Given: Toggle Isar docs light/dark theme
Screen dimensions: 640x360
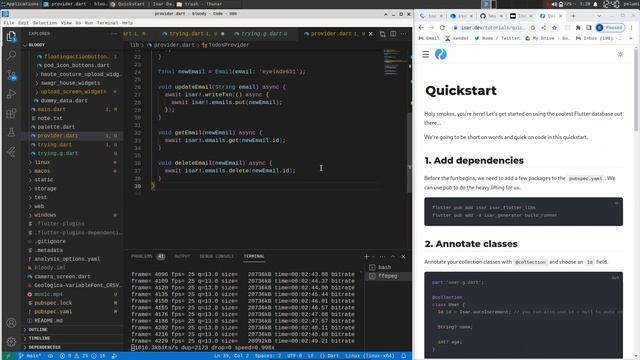Looking at the screenshot, I should coord(620,54).
